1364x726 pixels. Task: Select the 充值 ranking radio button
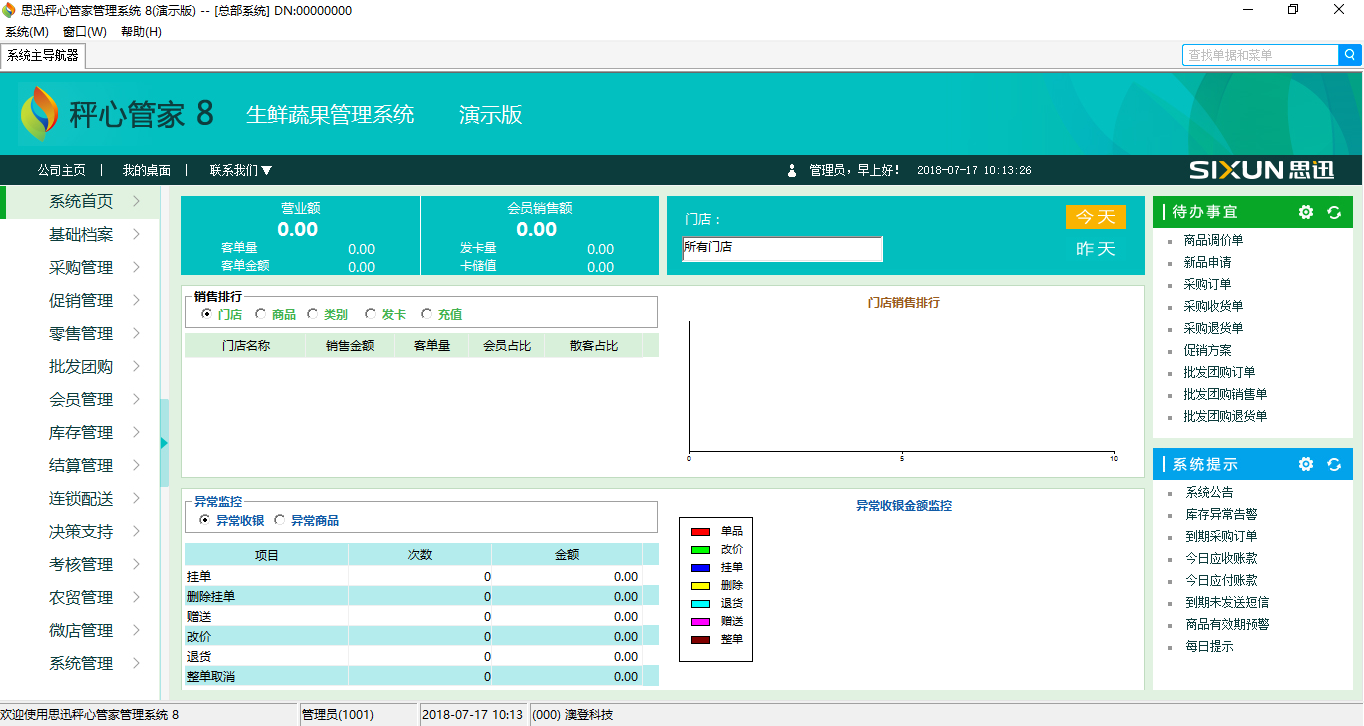click(427, 314)
